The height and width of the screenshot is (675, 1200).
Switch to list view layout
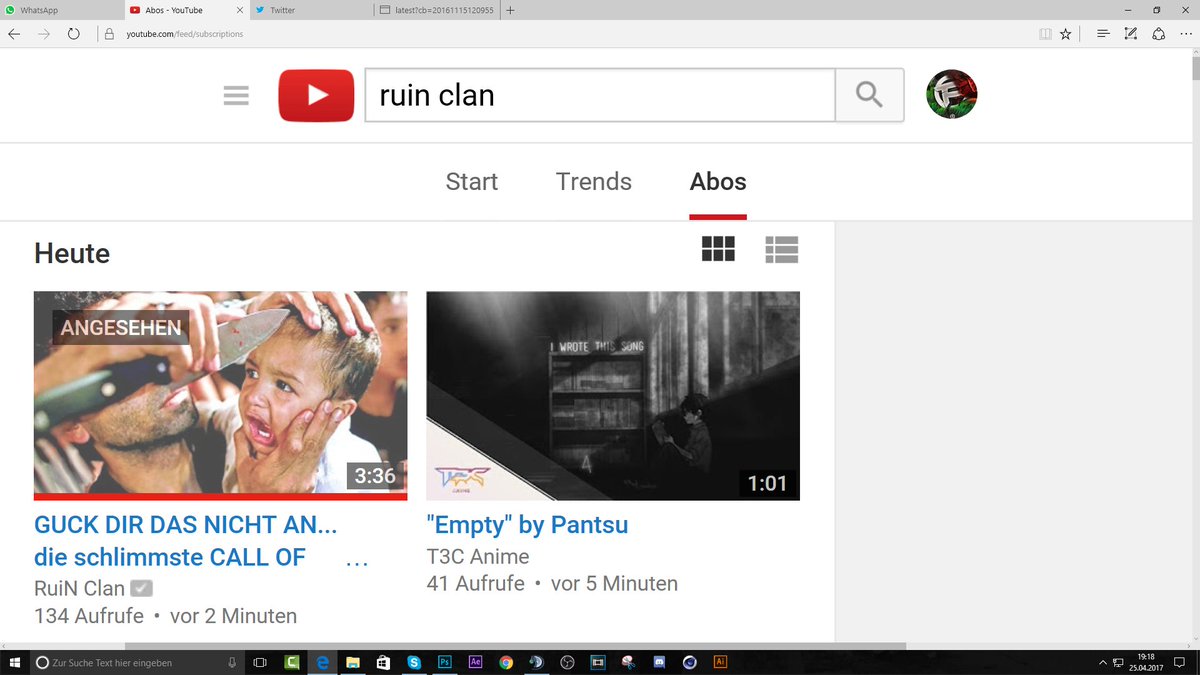tap(781, 249)
